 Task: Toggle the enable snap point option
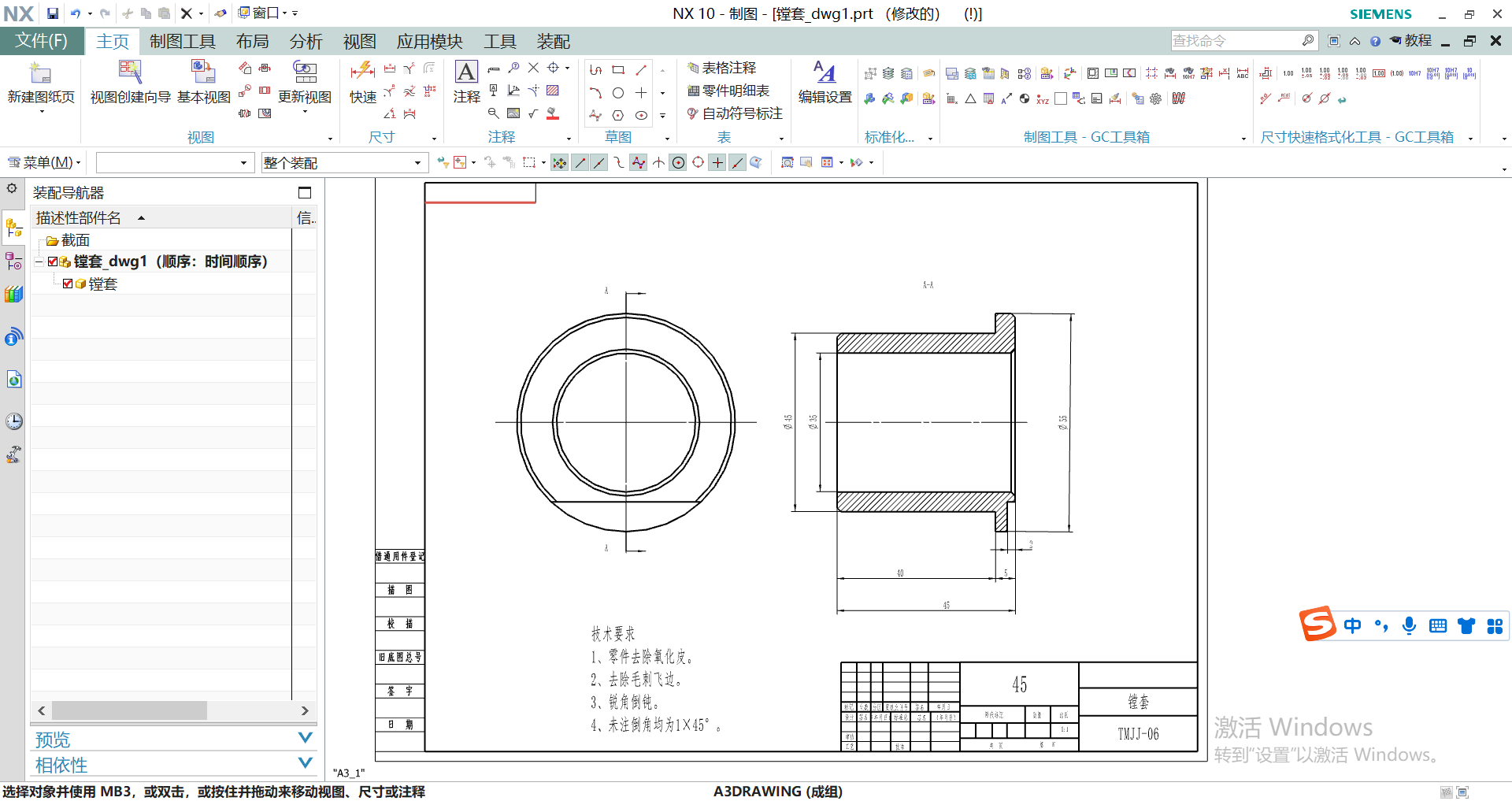coord(559,163)
